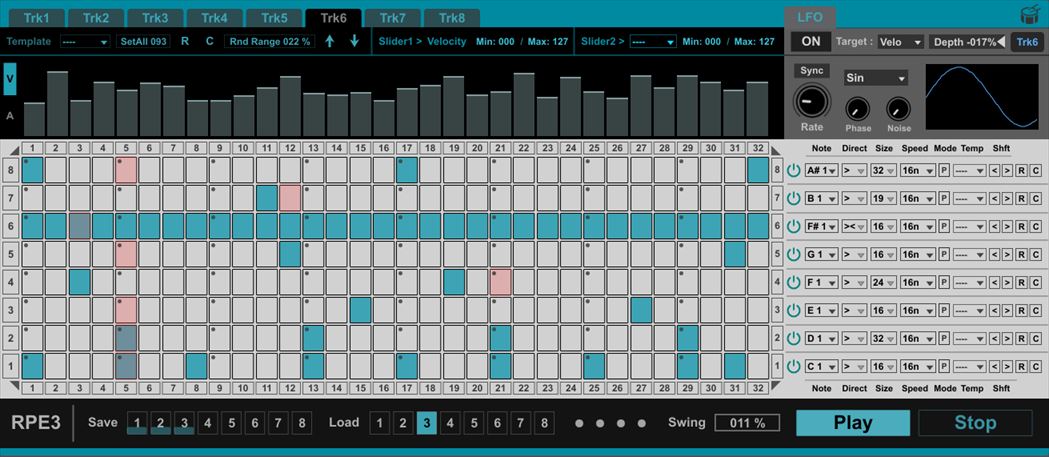This screenshot has height=457, width=1049.
Task: Expand the Template dropdown
Action: pos(85,42)
